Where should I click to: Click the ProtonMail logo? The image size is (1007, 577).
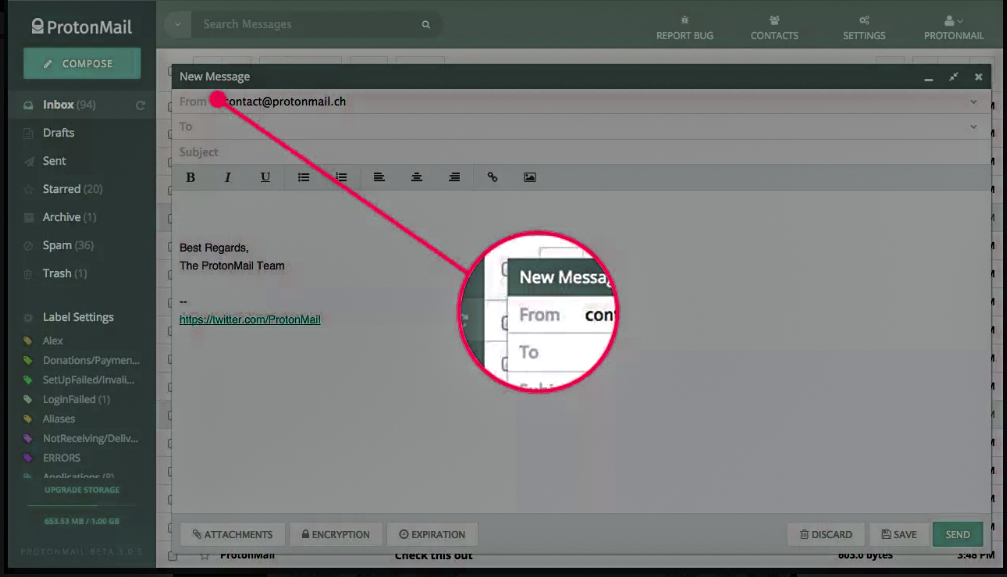coord(82,27)
